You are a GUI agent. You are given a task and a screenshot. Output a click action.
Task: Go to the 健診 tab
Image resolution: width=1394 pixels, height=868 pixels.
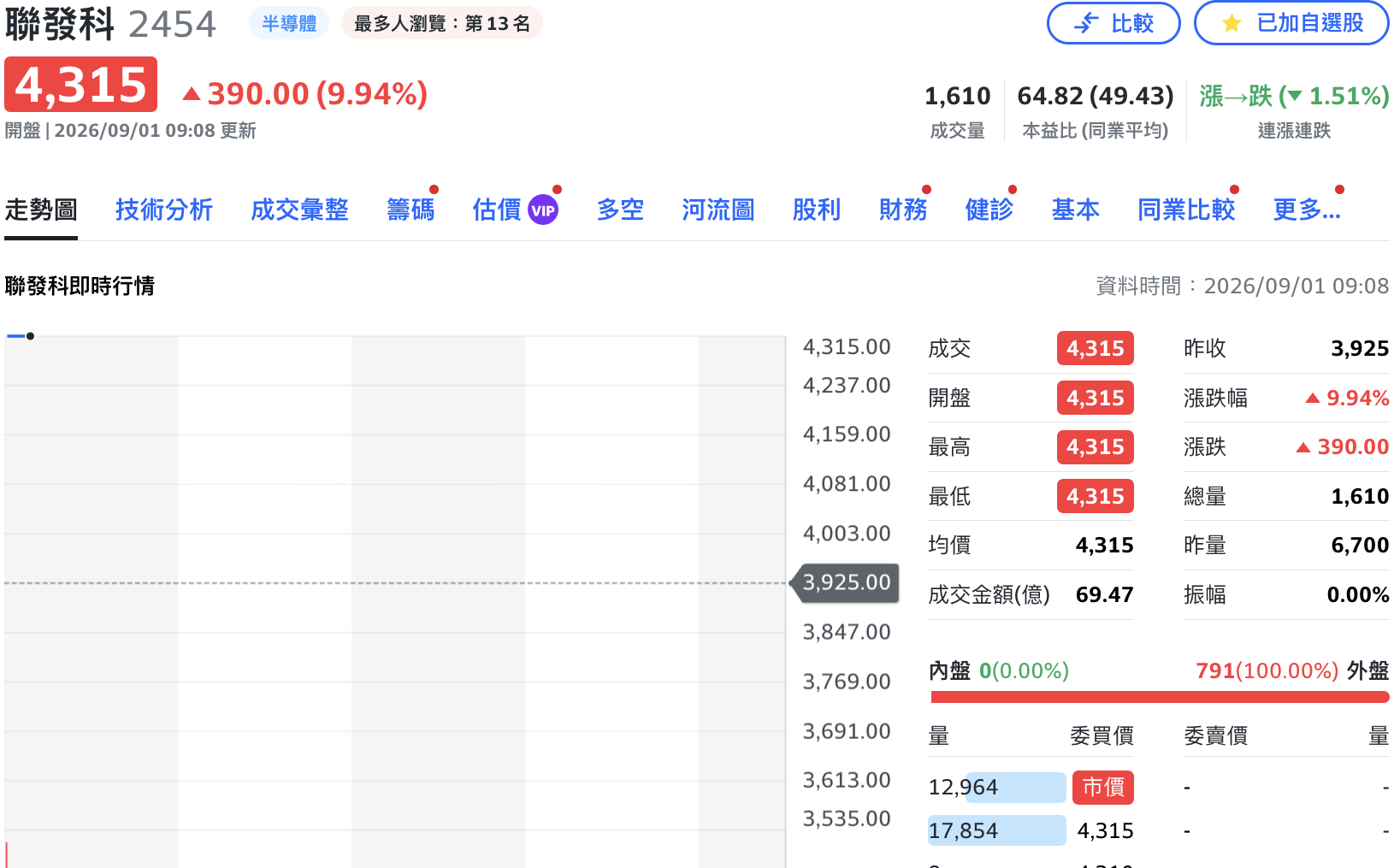tap(989, 210)
